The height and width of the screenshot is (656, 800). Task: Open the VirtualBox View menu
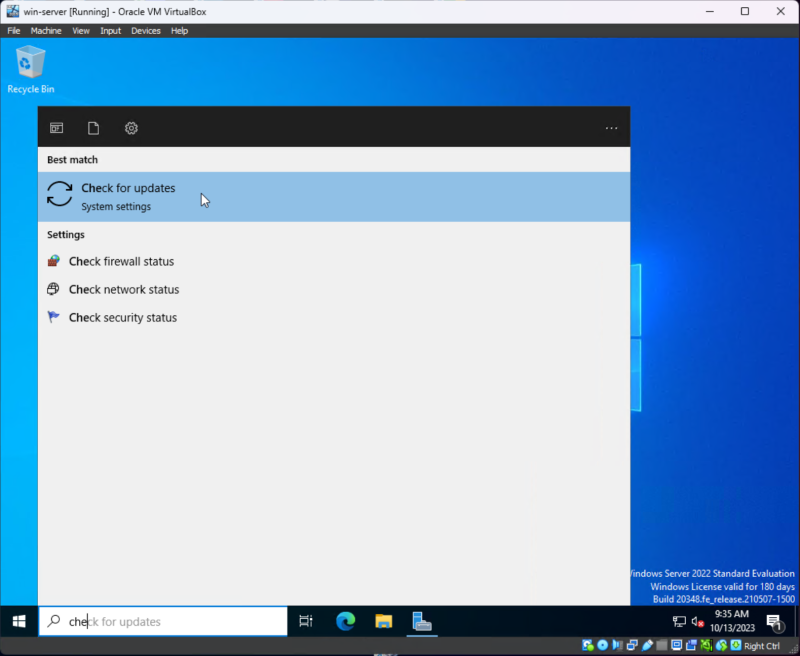(81, 31)
